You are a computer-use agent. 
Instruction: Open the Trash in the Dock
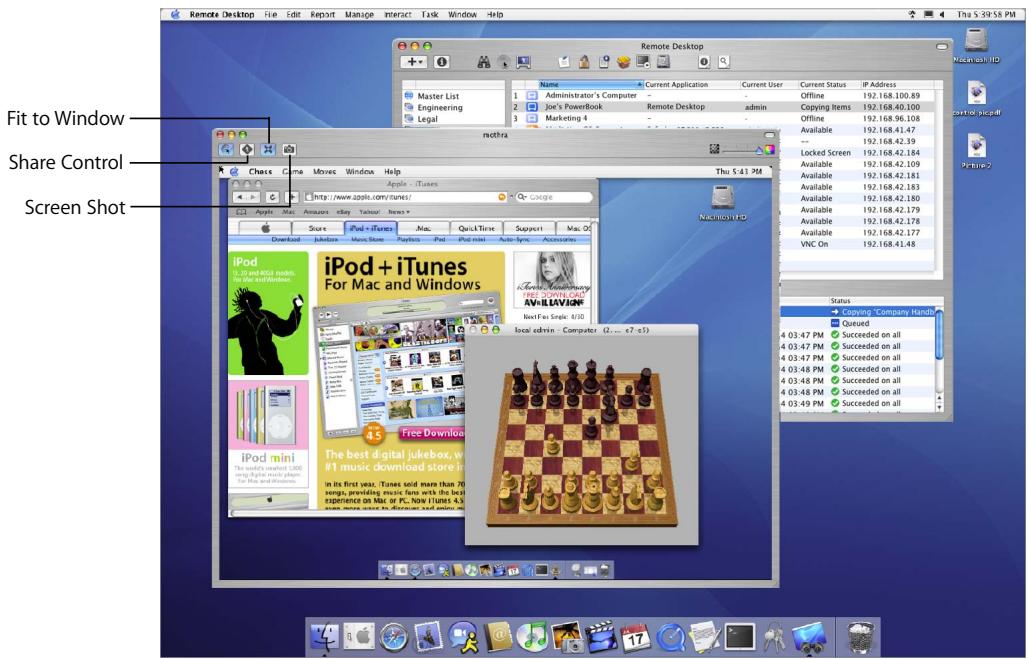[x=862, y=636]
